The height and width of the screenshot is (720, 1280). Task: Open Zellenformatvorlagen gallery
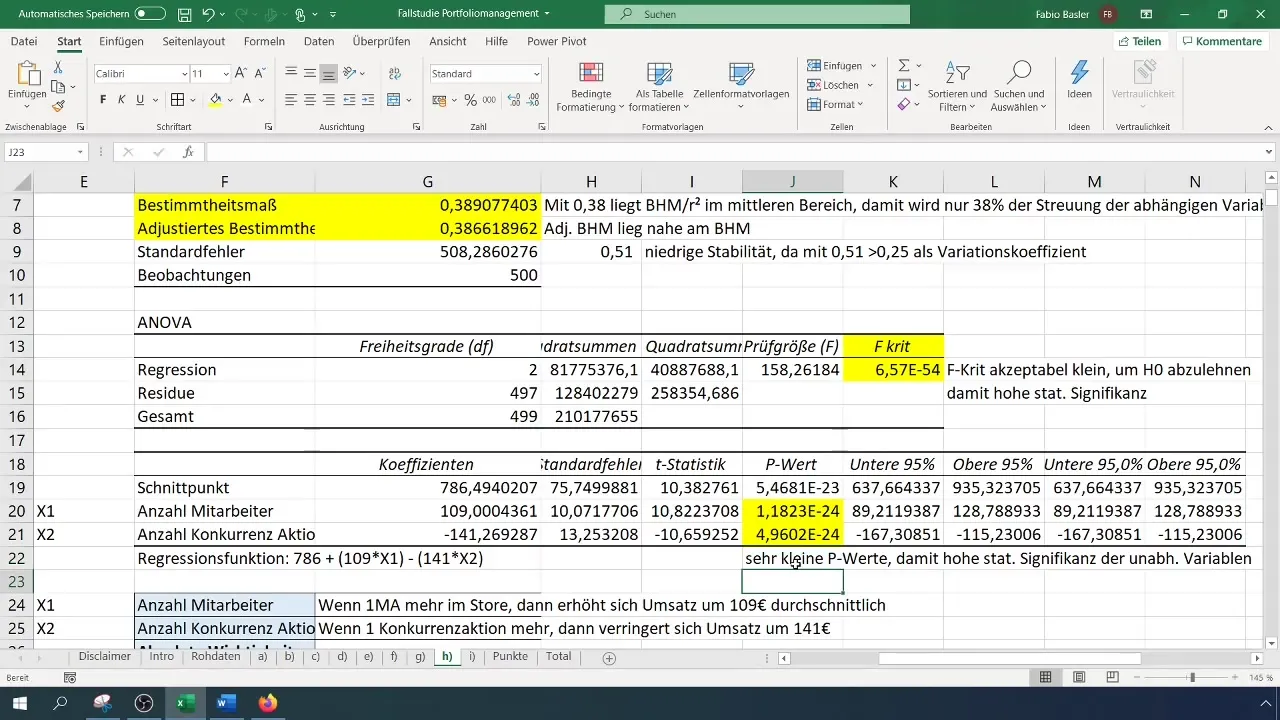click(741, 87)
